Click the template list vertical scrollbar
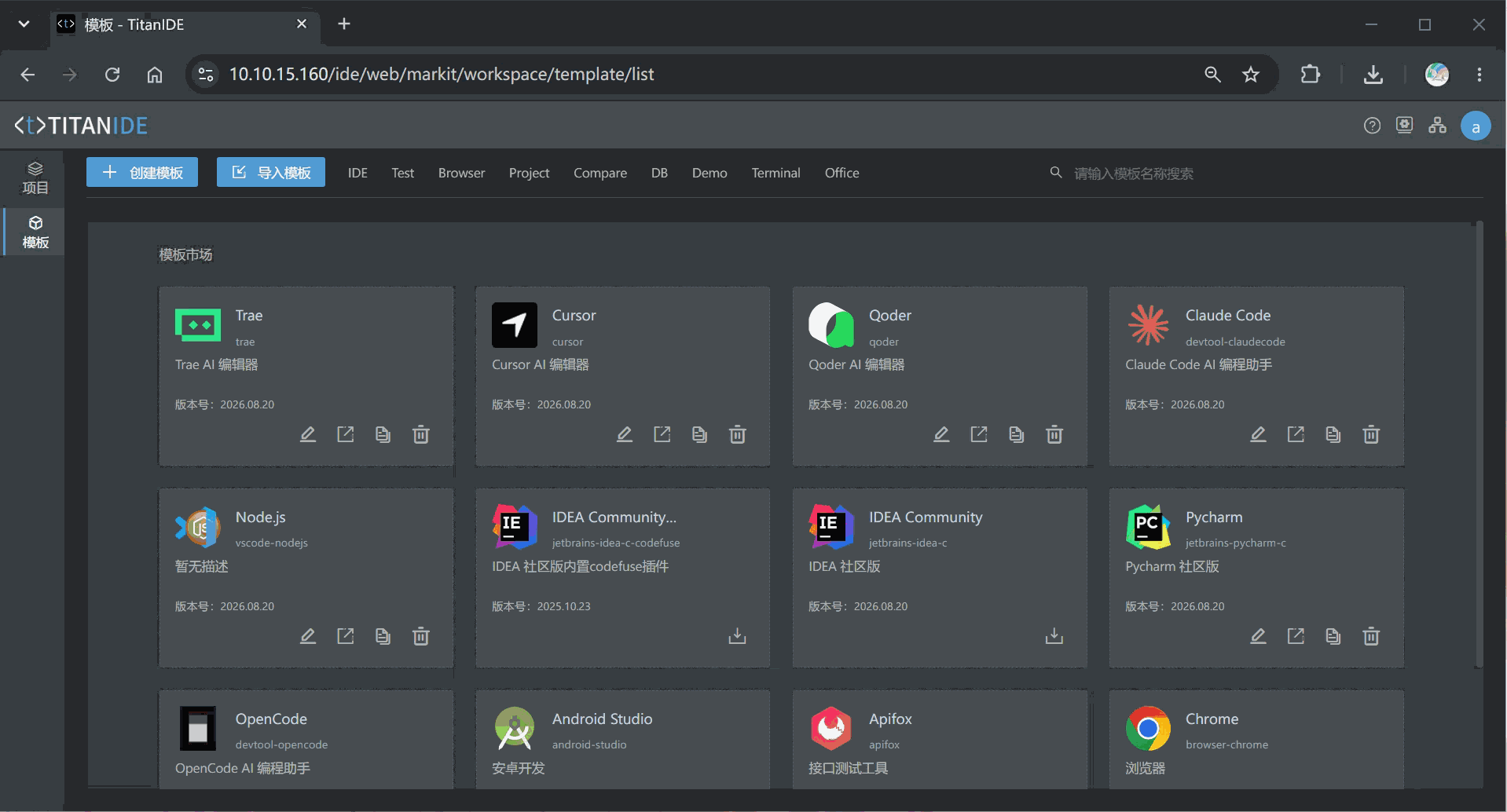The height and width of the screenshot is (812, 1507). tap(1479, 445)
